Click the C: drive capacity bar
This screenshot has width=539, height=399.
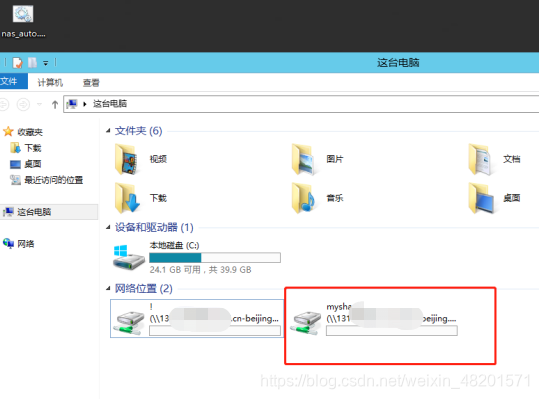click(x=215, y=258)
